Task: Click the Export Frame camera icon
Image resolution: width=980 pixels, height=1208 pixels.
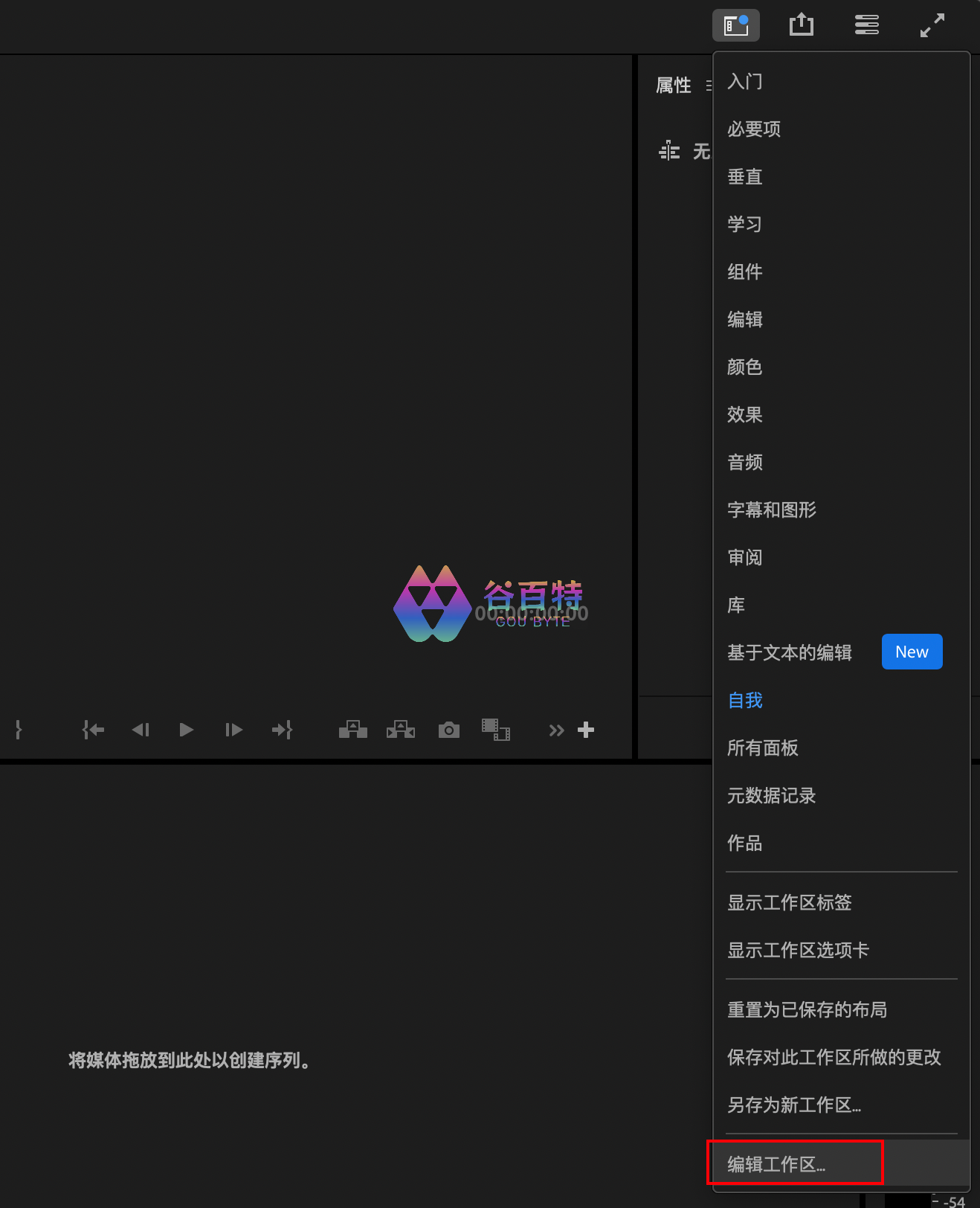Action: pos(448,730)
